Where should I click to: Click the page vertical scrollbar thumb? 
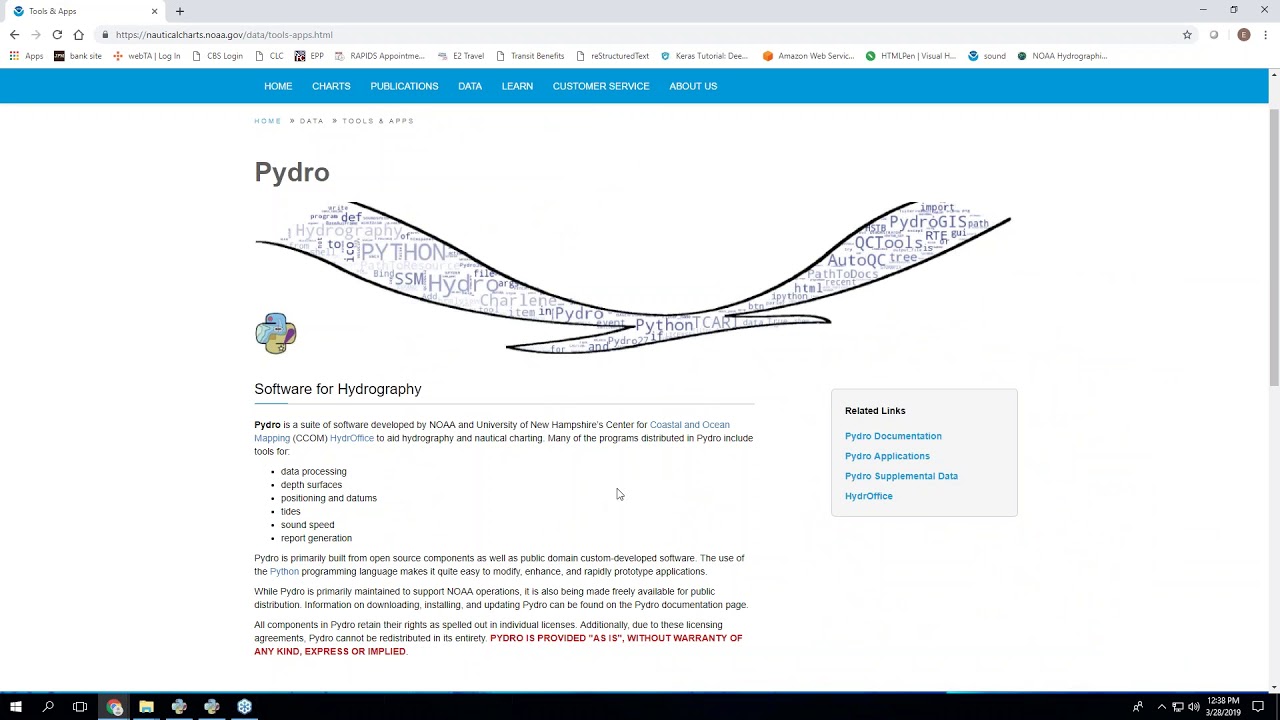pos(1274,245)
